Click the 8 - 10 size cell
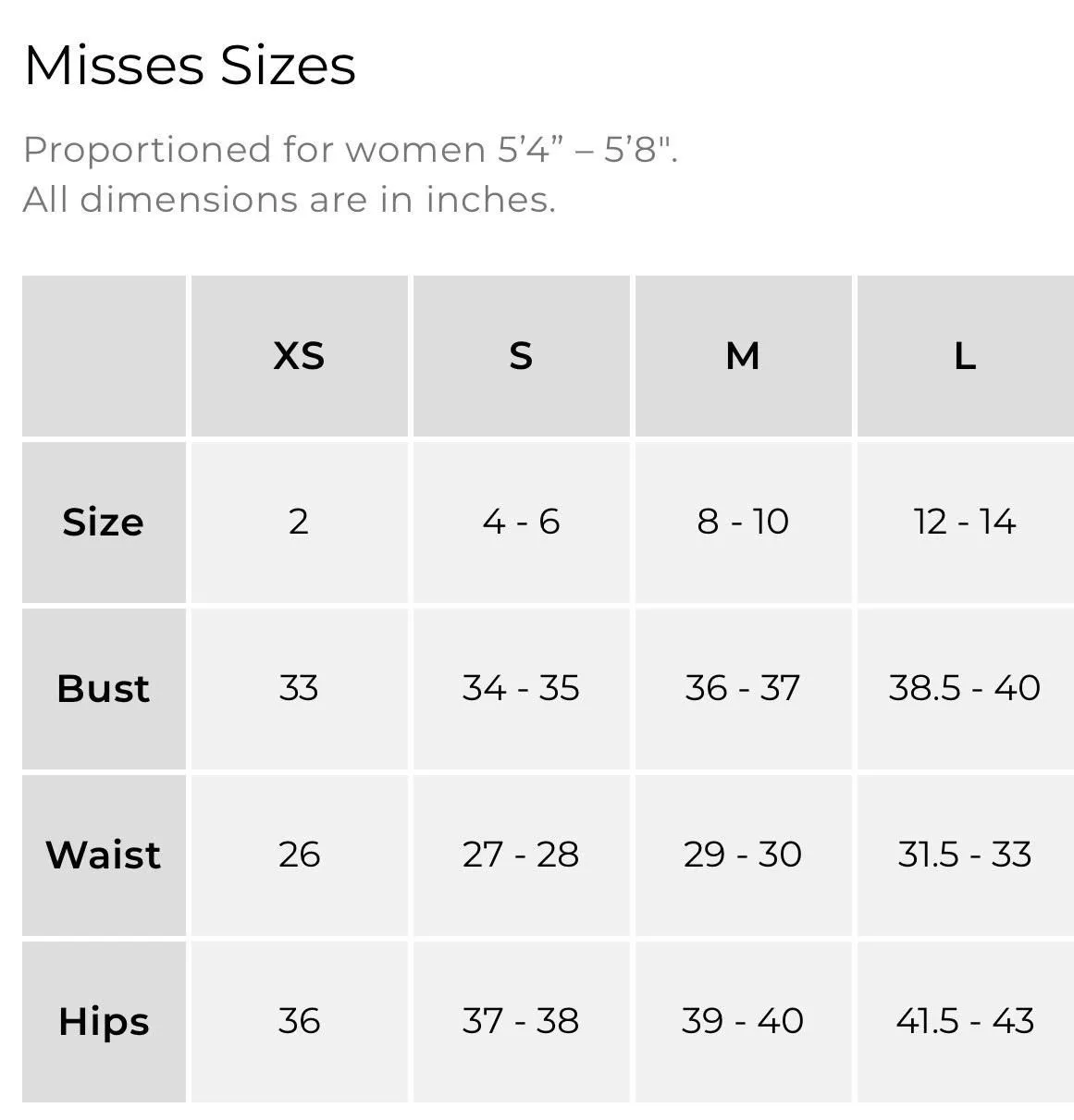Viewport: 1074px width, 1120px height. point(743,523)
